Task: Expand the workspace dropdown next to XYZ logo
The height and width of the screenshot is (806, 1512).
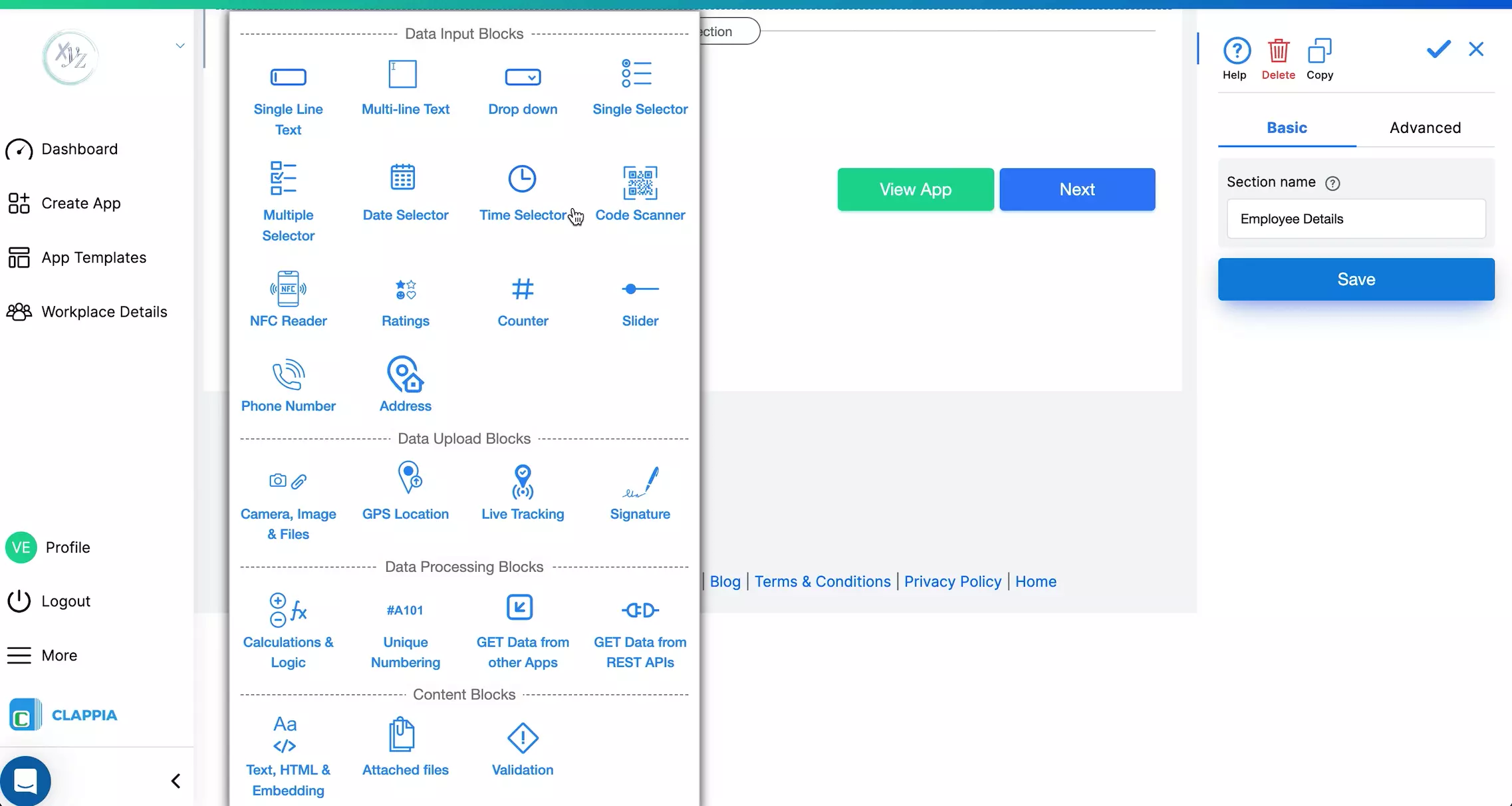Action: (x=180, y=45)
